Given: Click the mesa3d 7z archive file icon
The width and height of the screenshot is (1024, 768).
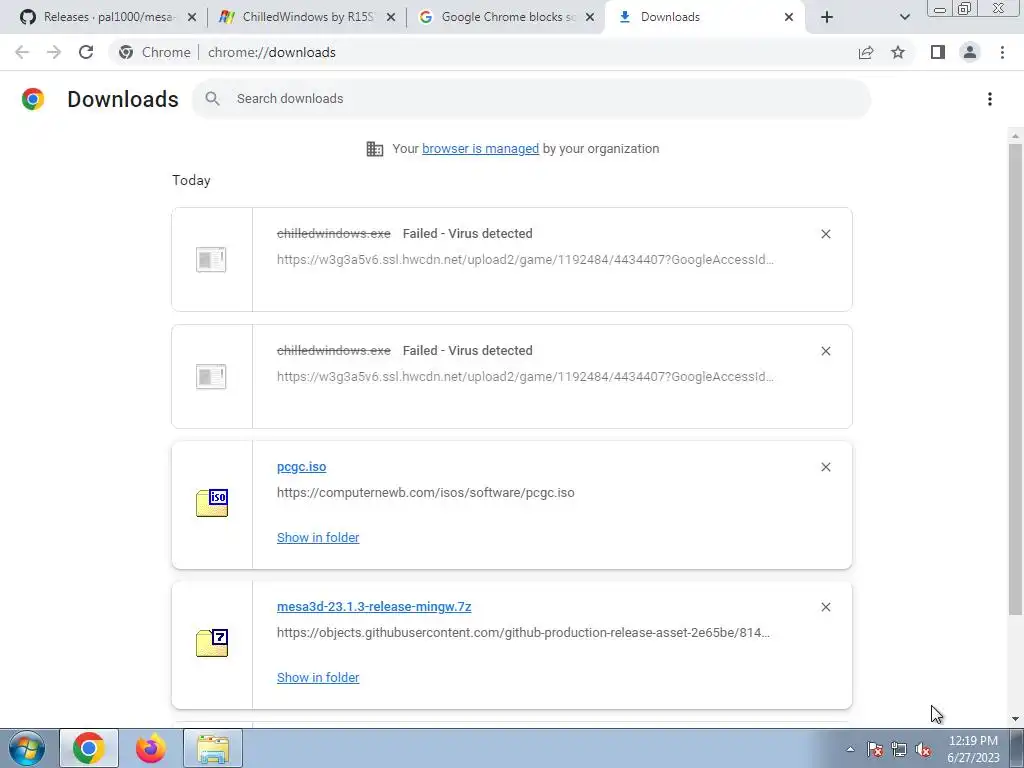Looking at the screenshot, I should tap(212, 643).
